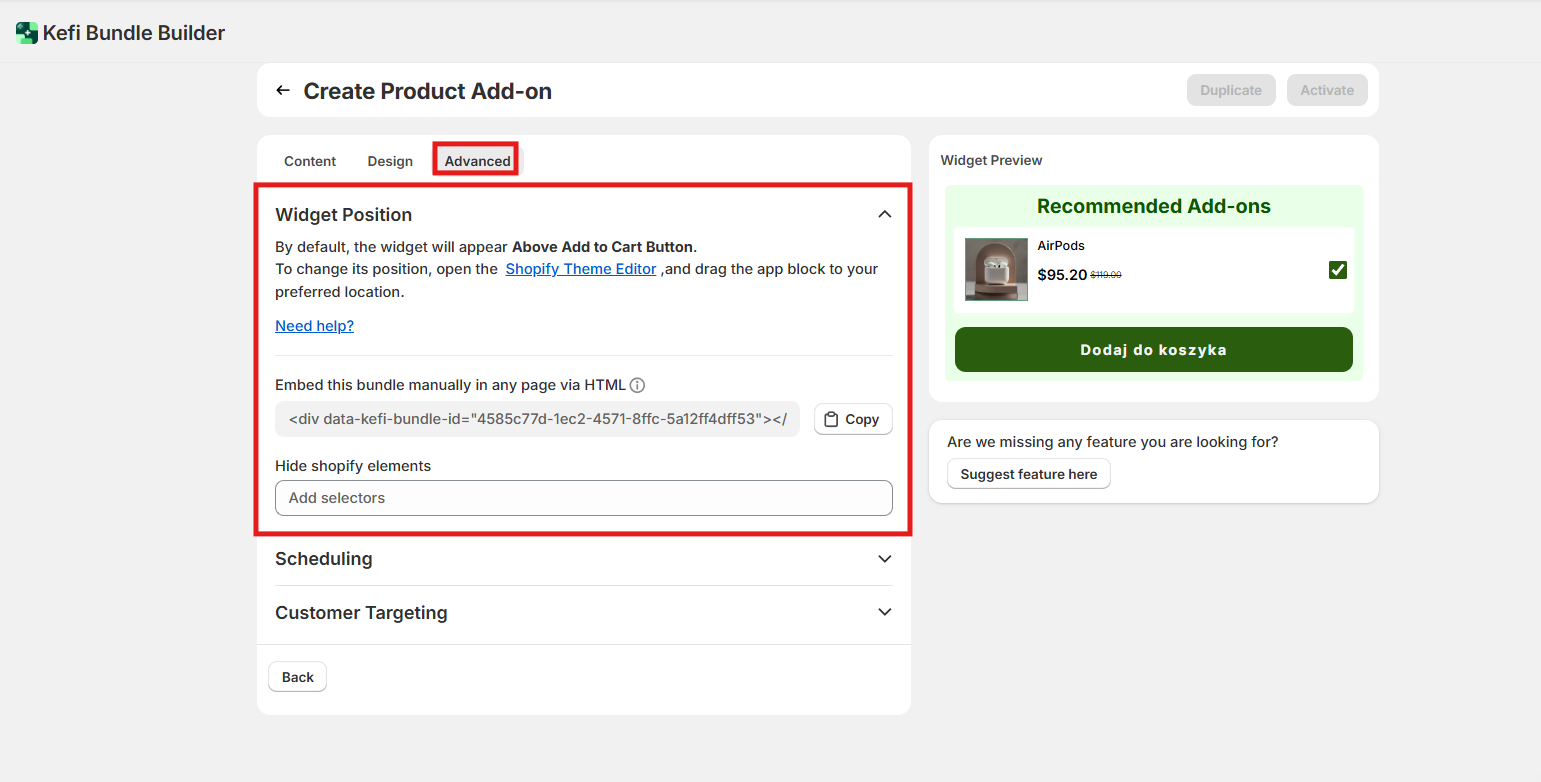Screen dimensions: 1541x782
Task: Collapse the Widget Position section
Action: (884, 214)
